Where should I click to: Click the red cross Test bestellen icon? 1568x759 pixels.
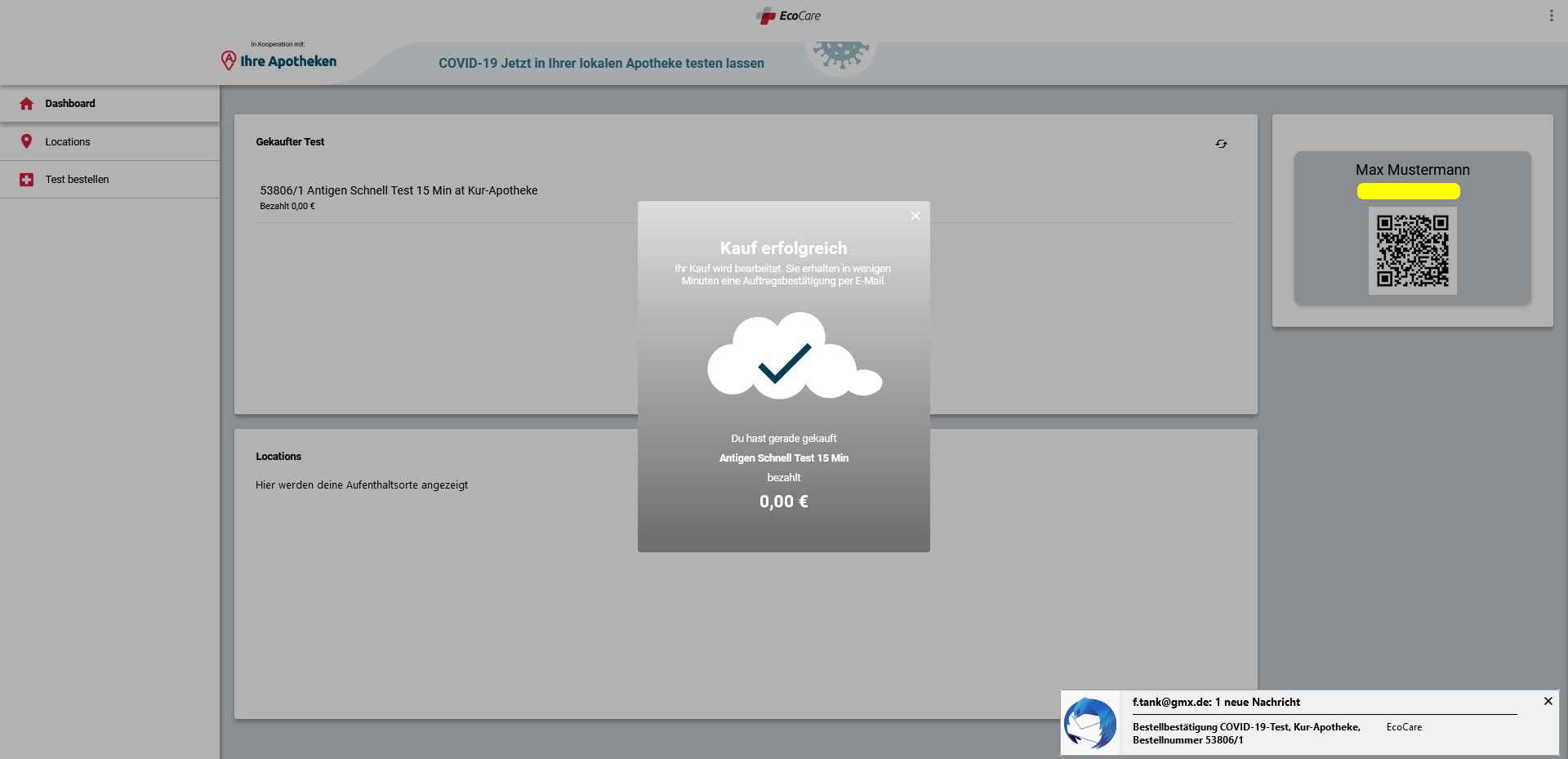click(x=26, y=180)
